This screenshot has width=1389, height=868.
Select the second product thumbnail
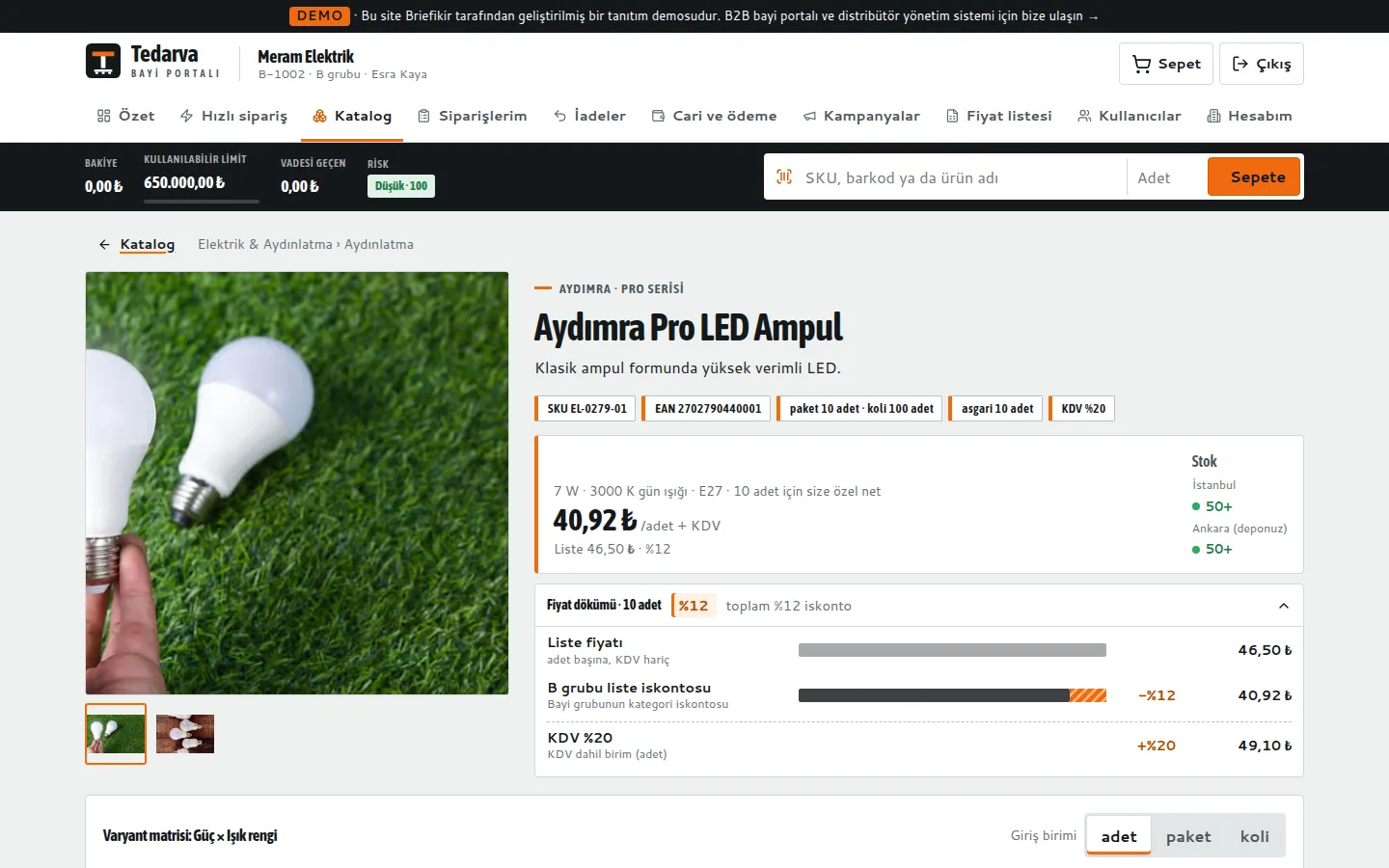coord(185,734)
